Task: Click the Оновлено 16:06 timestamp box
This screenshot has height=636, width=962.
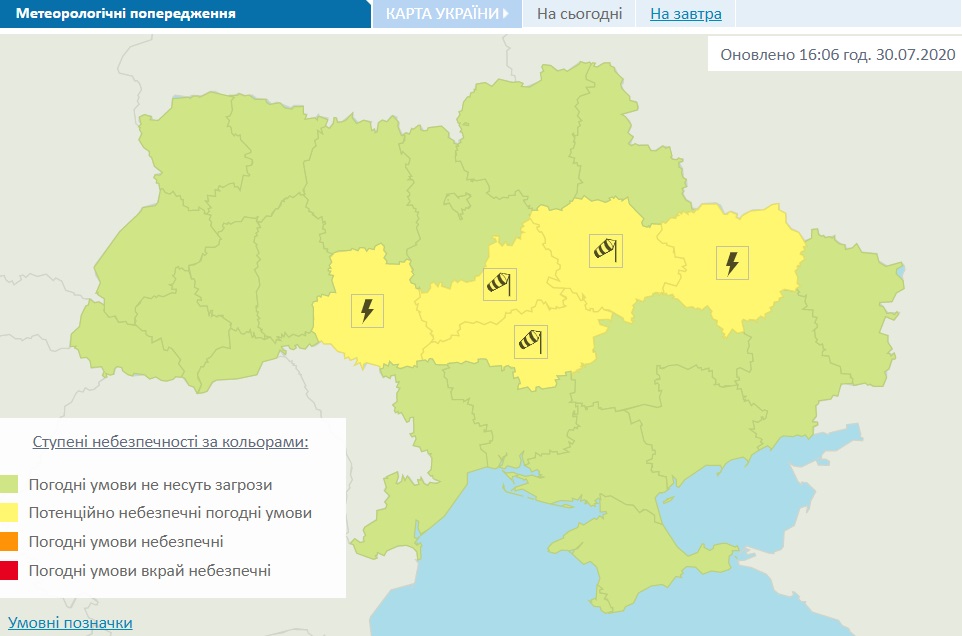Action: pos(833,54)
